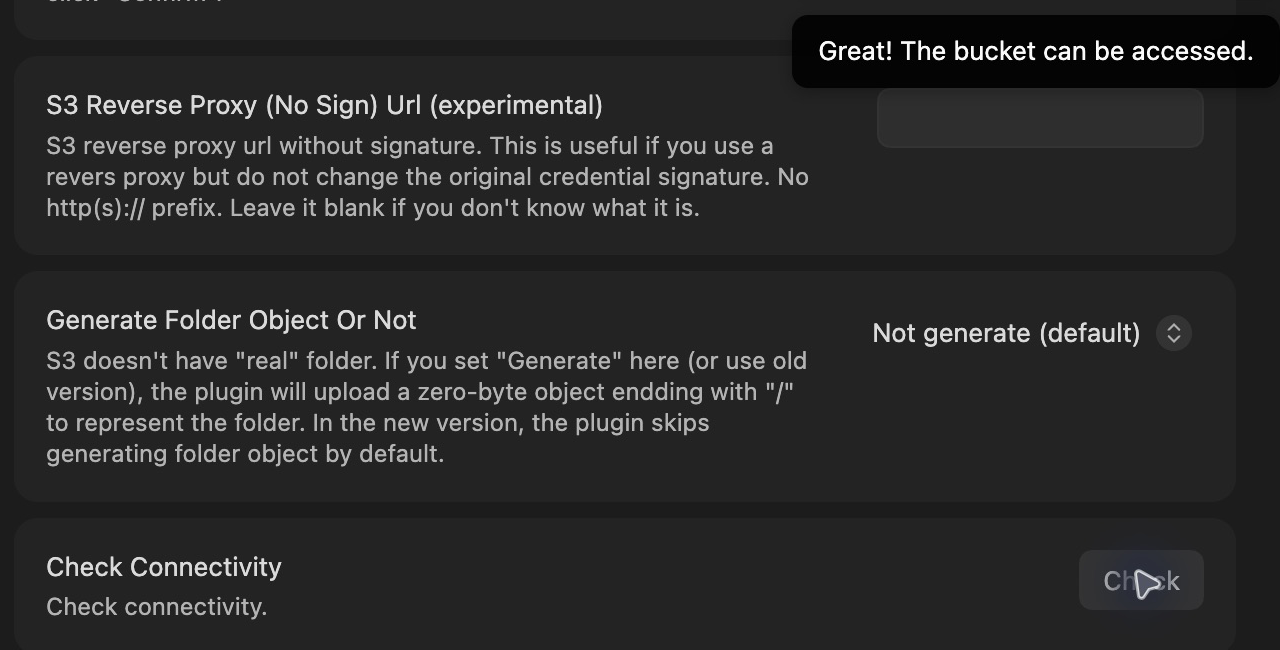Viewport: 1280px width, 650px height.
Task: Click the S3 reverse proxy description paragraph
Action: tap(428, 177)
